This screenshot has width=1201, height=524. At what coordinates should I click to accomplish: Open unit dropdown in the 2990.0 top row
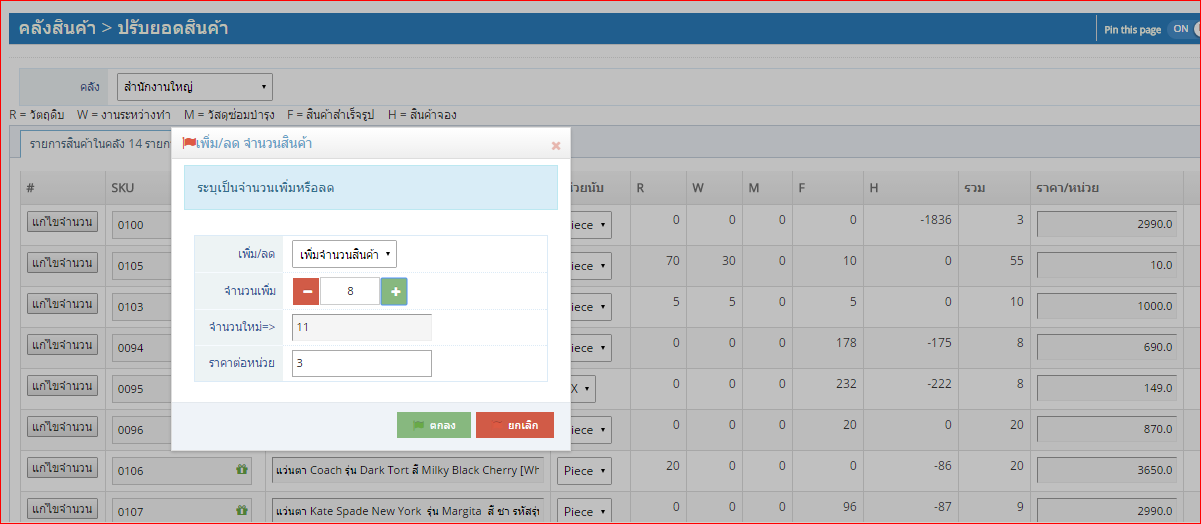[x=591, y=225]
